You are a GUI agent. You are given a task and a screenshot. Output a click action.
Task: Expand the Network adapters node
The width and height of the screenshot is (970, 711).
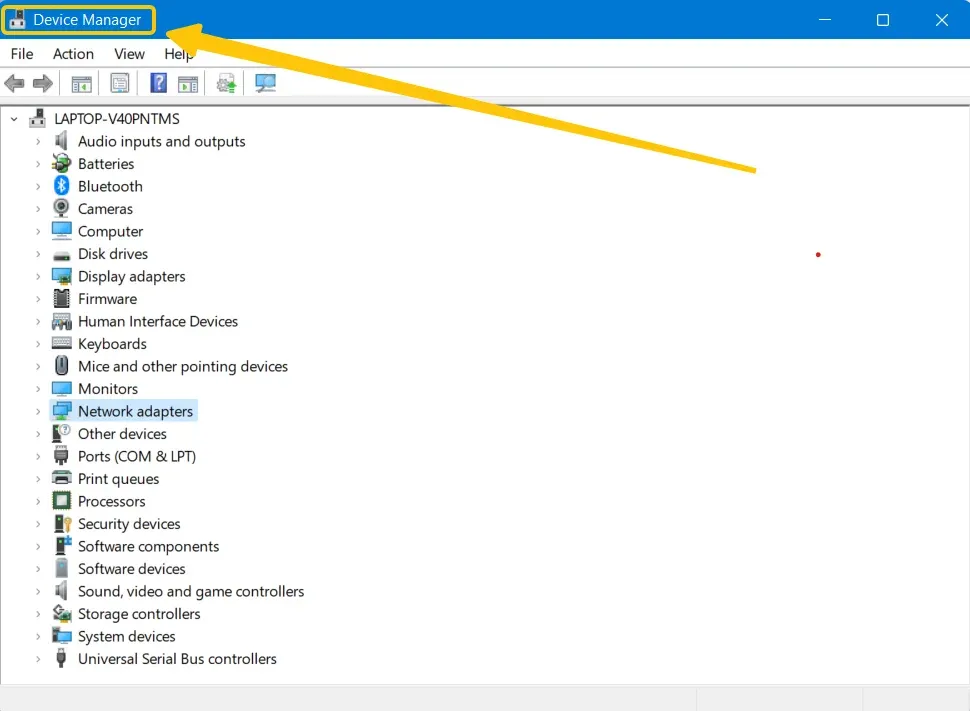38,411
